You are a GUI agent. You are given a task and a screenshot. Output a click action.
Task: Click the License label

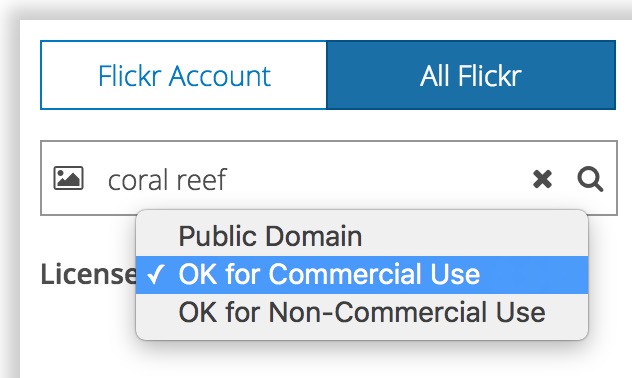click(89, 274)
